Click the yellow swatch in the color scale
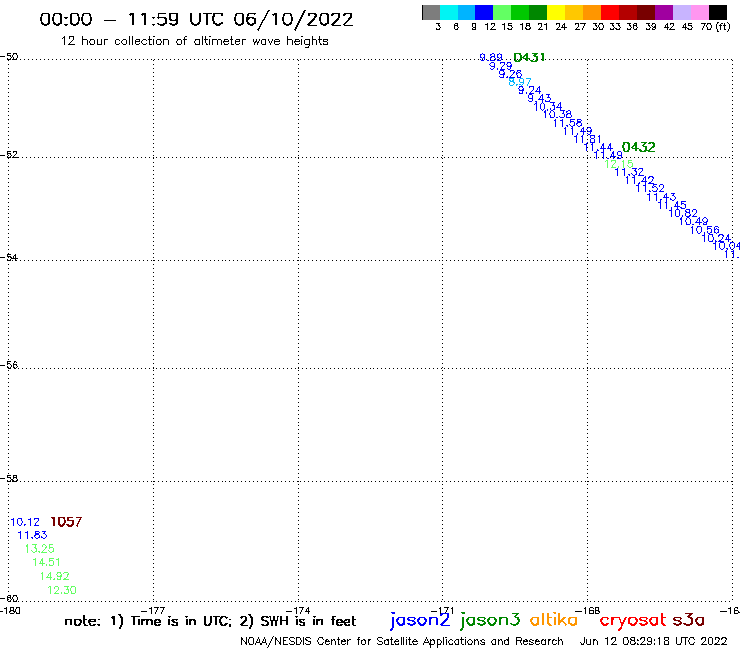Screen dimensions: 740x650 (556, 12)
